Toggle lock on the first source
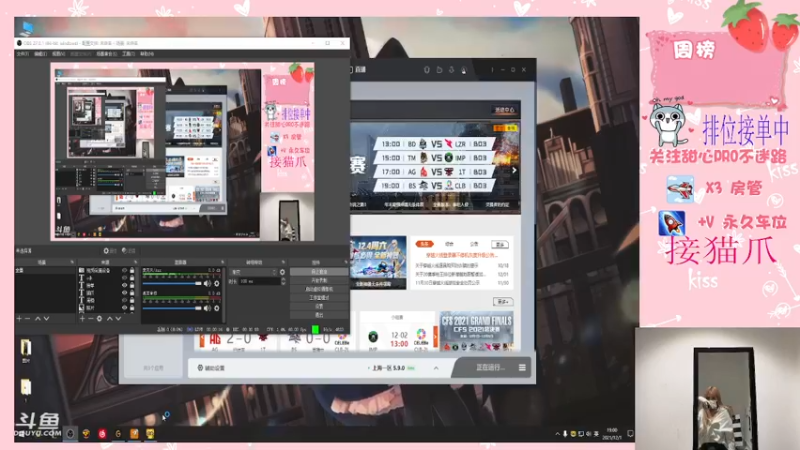Viewport: 800px width, 450px height. pos(132,270)
